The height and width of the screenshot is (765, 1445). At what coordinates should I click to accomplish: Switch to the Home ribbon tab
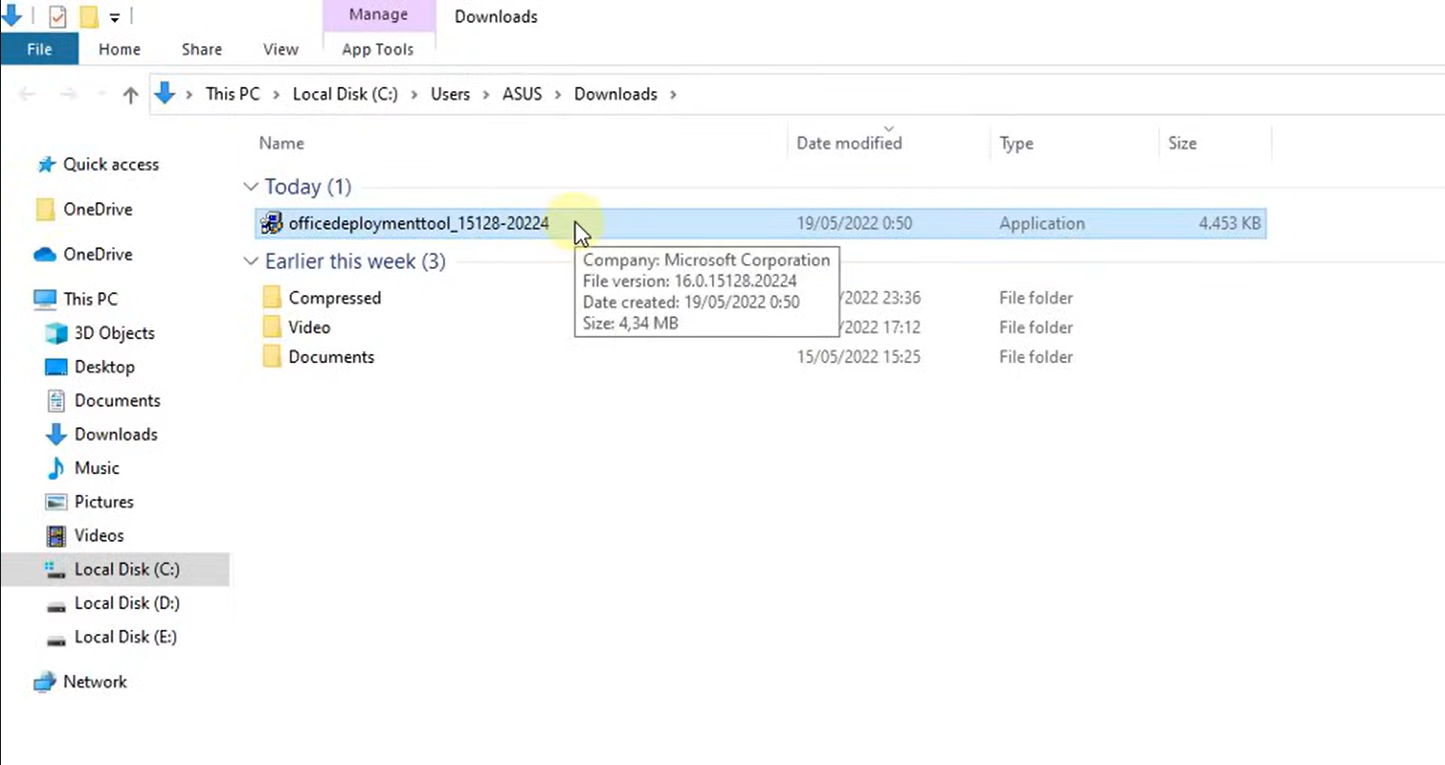pos(119,49)
